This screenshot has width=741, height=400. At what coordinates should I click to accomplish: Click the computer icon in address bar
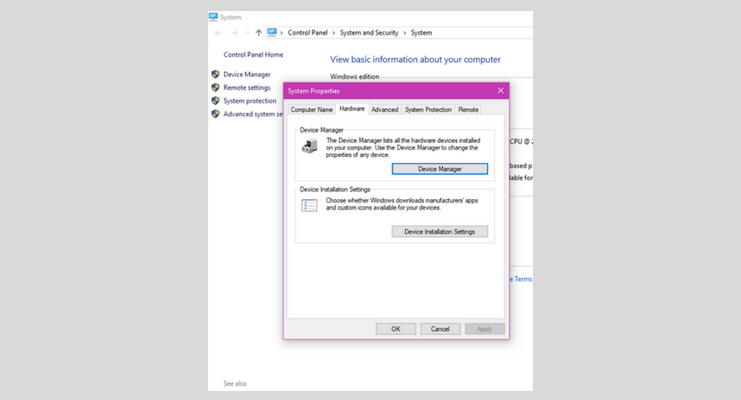pos(272,32)
